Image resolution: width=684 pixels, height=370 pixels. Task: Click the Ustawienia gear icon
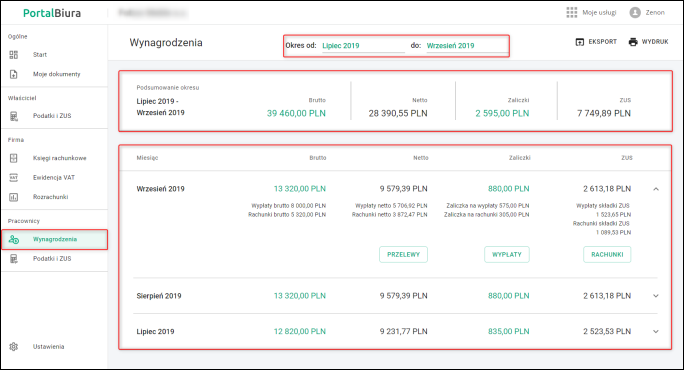point(14,346)
